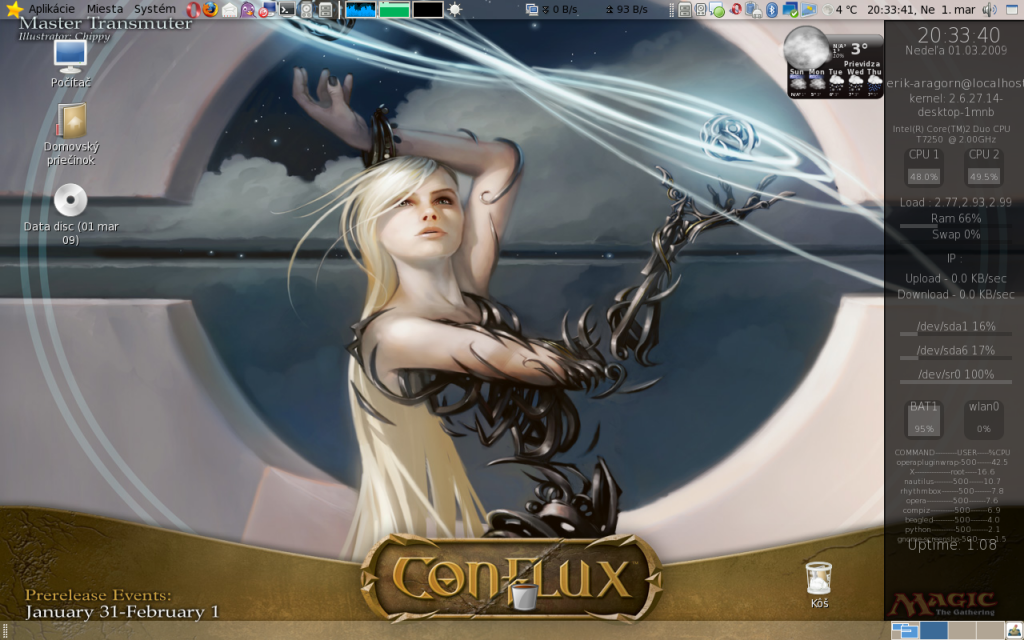Click the show desktop window icon

click(x=1012, y=9)
